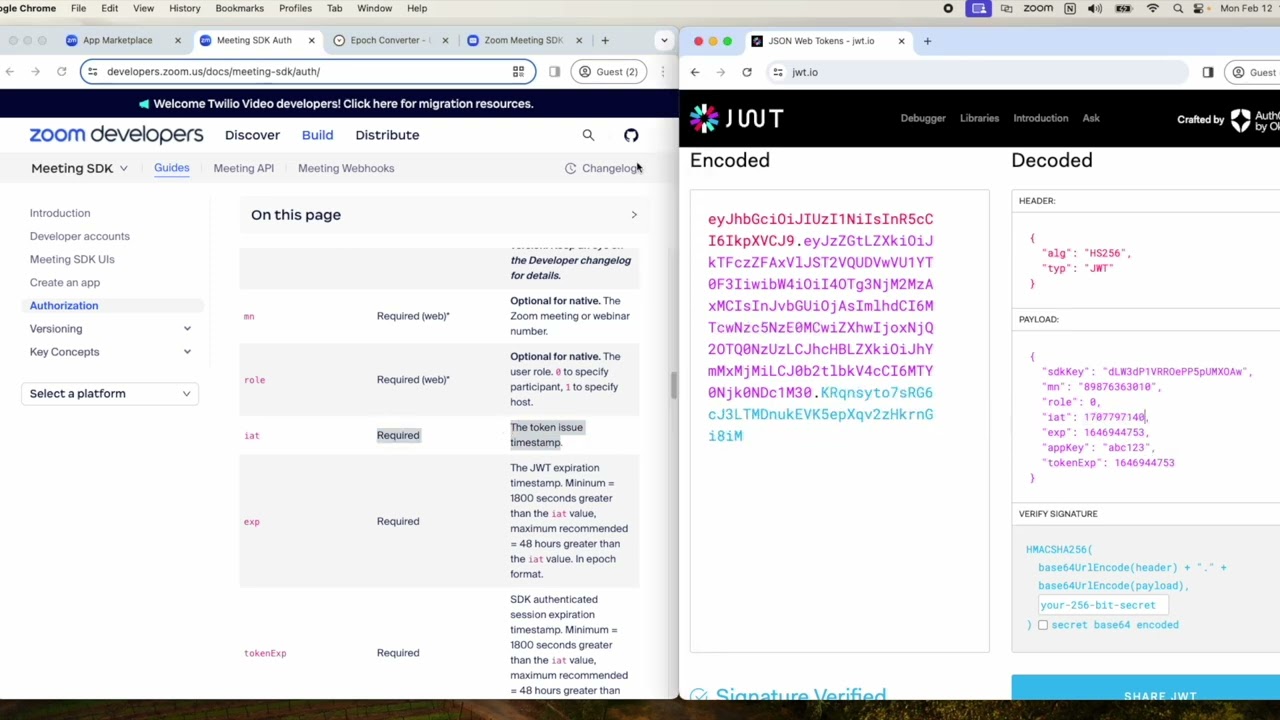Click the Changelog clock icon
Image resolution: width=1280 pixels, height=720 pixels.
click(571, 168)
